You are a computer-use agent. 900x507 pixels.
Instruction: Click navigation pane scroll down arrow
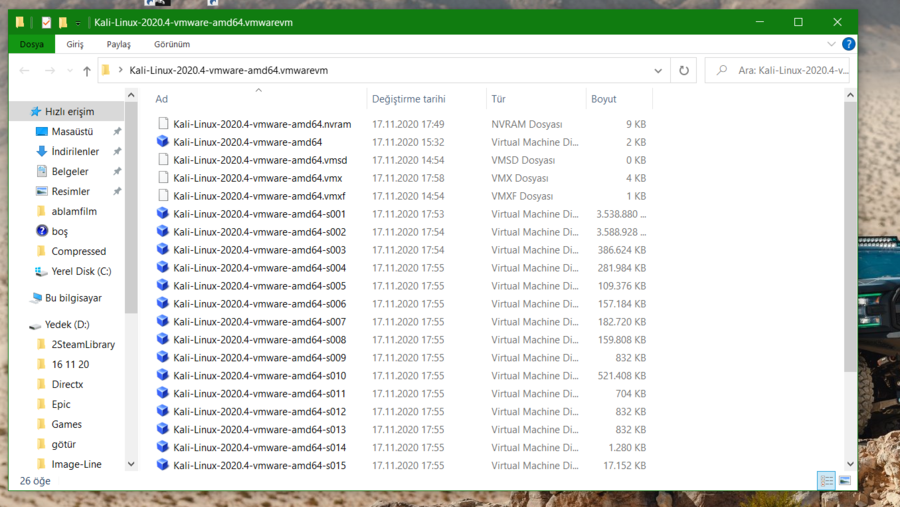pyautogui.click(x=131, y=464)
